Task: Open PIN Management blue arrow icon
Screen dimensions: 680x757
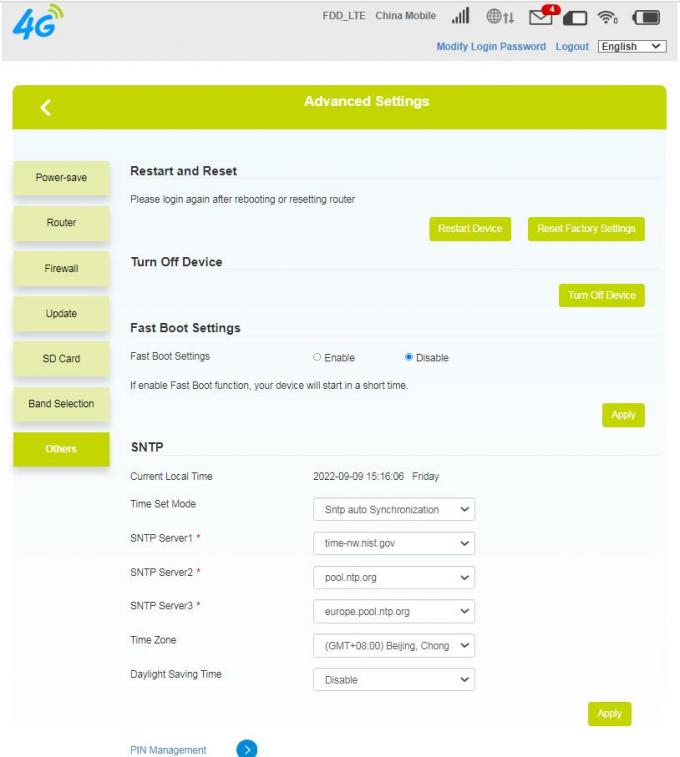Action: click(x=246, y=749)
